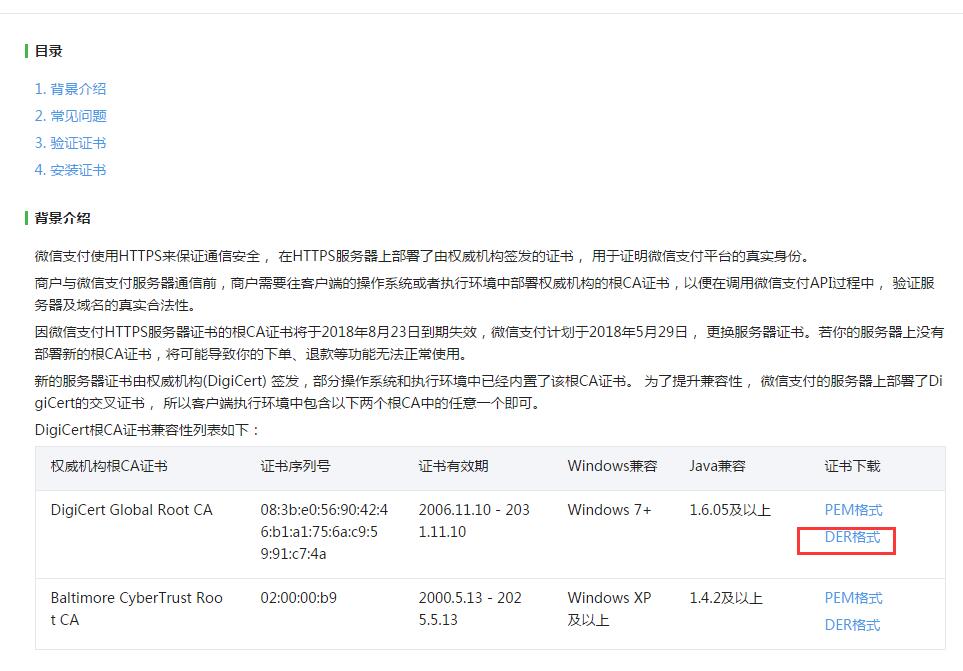Screen dimensions: 963x671
Task: Select the Baltimore CyberTrust Root CA cell
Action: (136, 609)
